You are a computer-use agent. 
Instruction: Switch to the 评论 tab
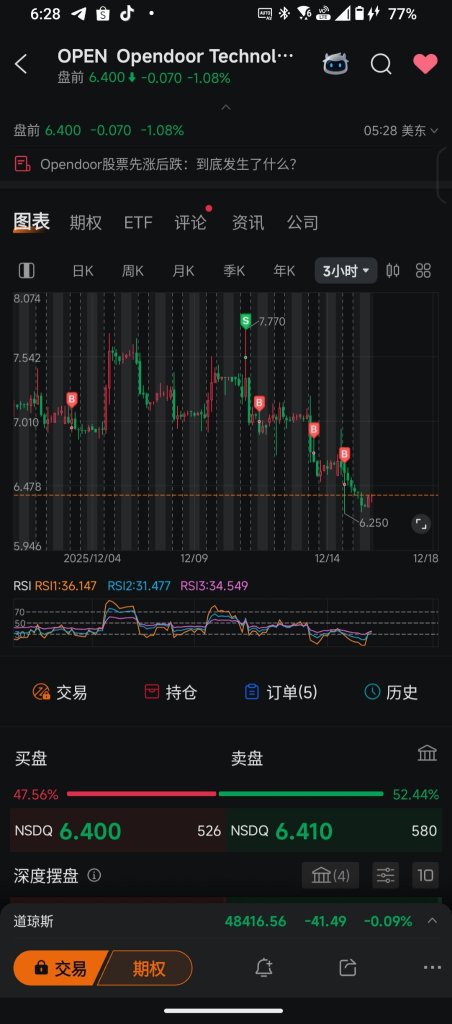(190, 223)
